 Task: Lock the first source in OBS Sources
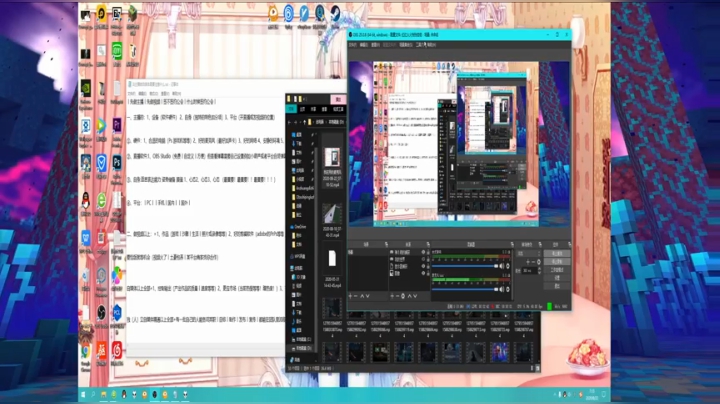[428, 252]
